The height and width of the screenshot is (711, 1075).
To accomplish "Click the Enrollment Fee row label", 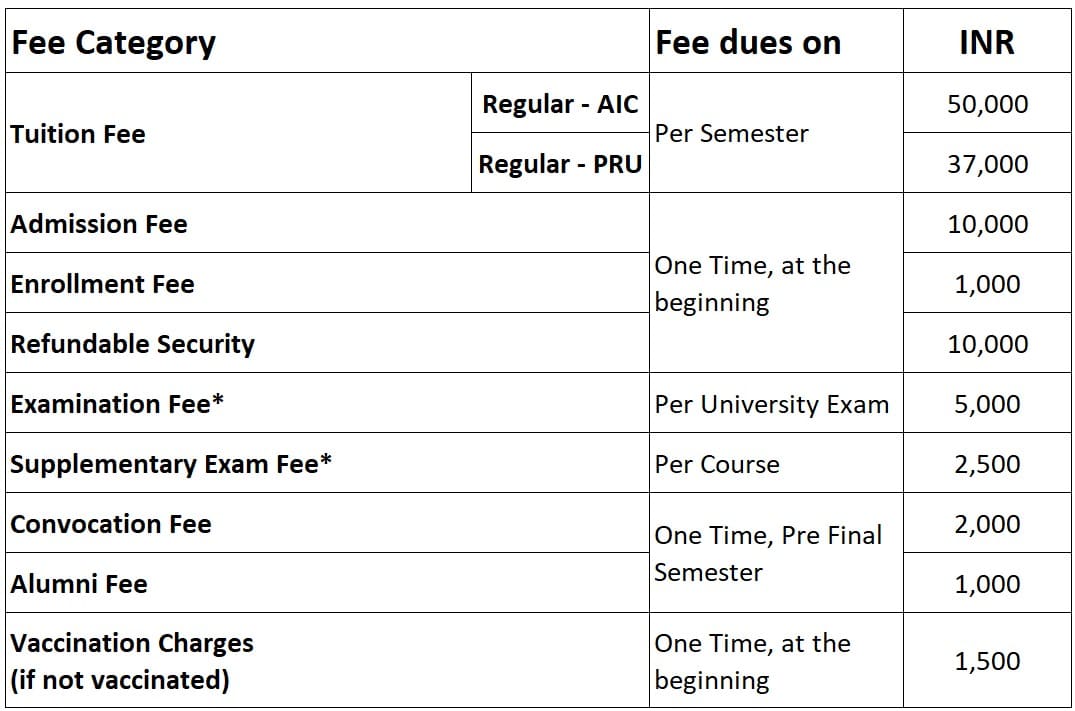I will tap(327, 283).
